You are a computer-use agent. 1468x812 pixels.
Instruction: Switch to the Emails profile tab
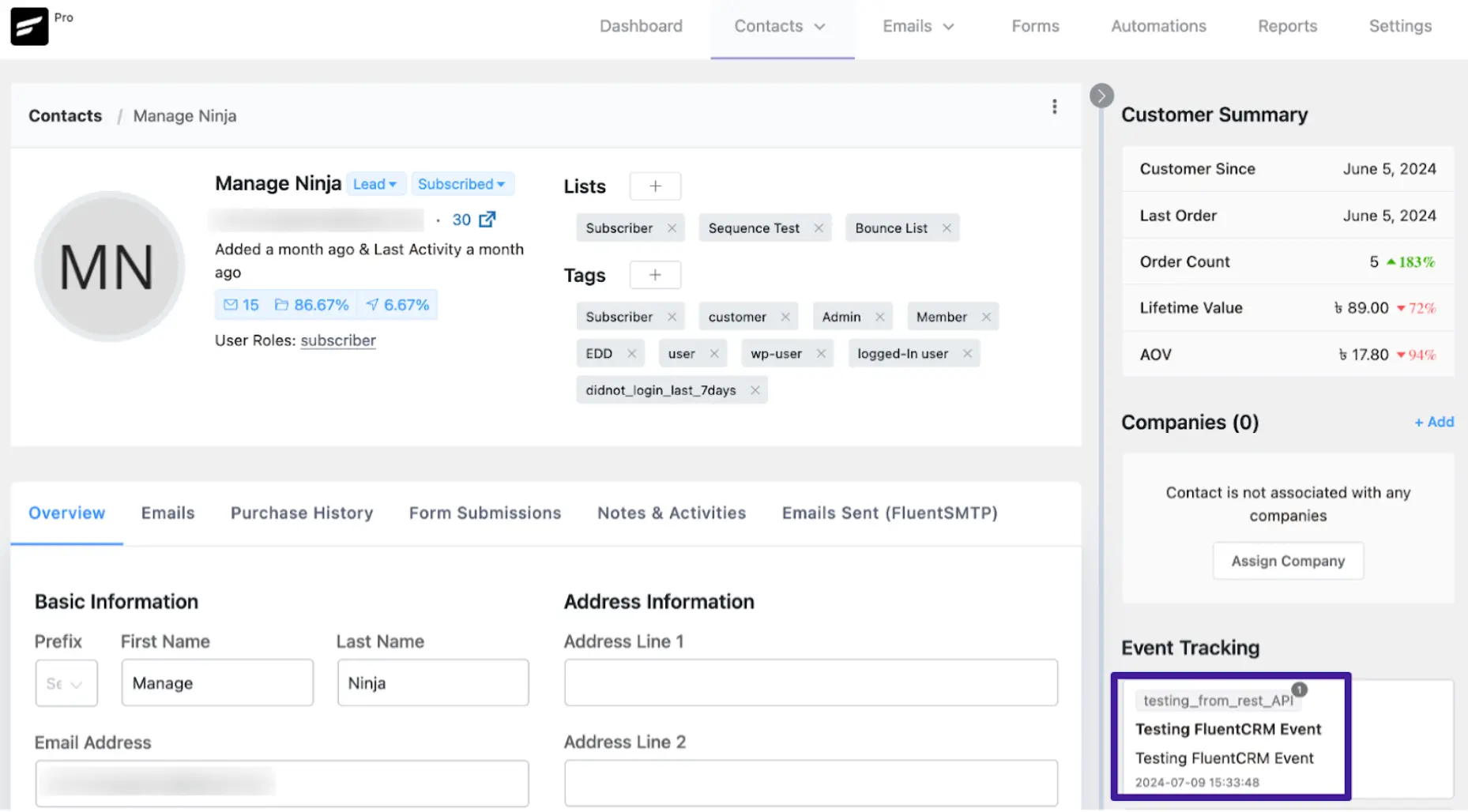[168, 513]
